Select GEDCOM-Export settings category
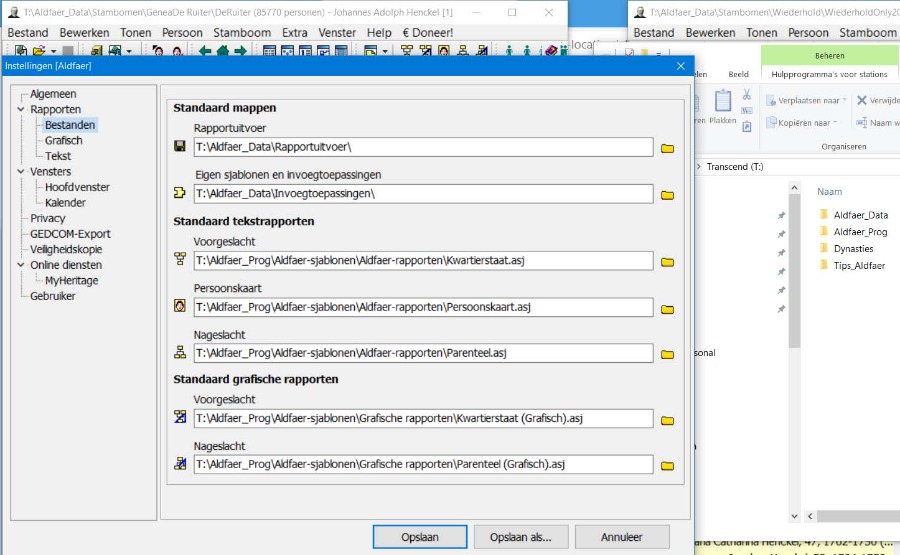Viewport: 900px width, 555px height. pos(69,234)
